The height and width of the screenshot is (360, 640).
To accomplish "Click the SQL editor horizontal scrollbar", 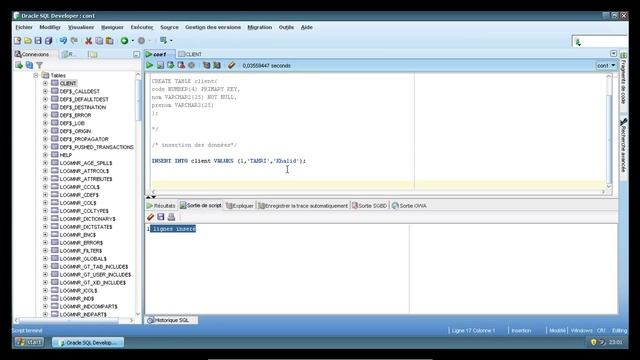I will point(378,191).
